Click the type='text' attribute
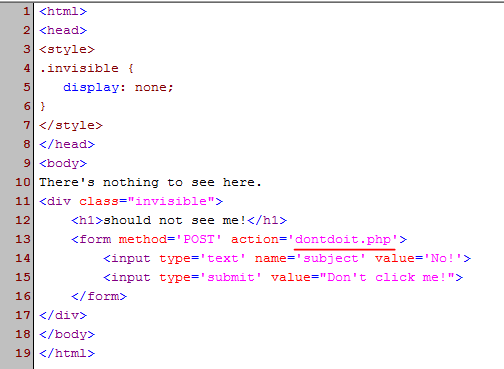504x369 pixels. tap(203, 258)
